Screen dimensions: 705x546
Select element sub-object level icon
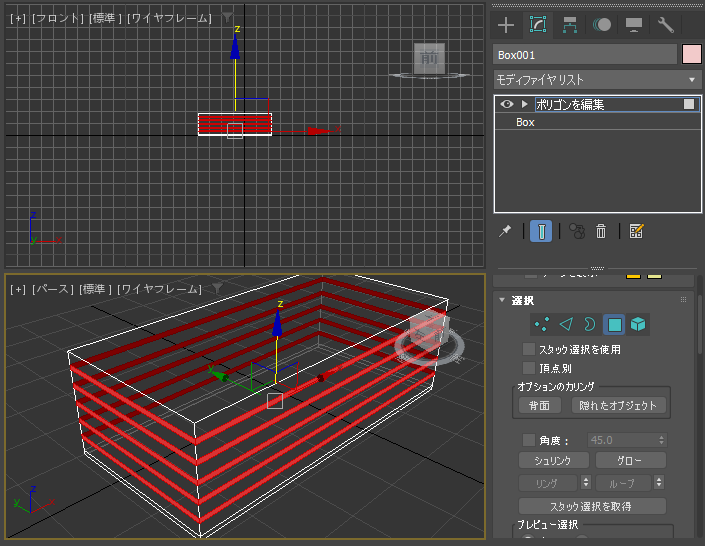pyautogui.click(x=638, y=324)
